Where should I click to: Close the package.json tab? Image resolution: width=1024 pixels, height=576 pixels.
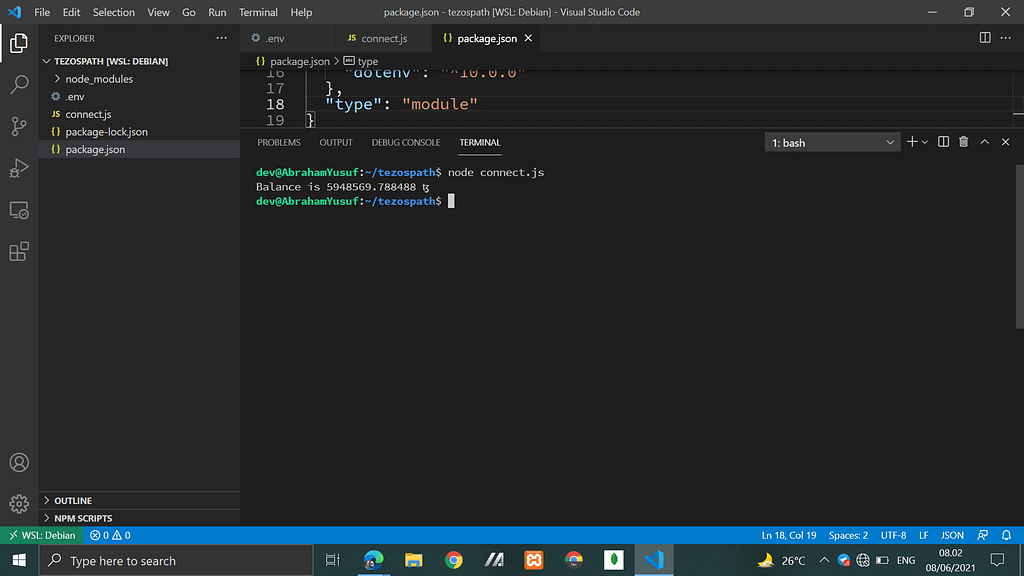[x=528, y=39]
